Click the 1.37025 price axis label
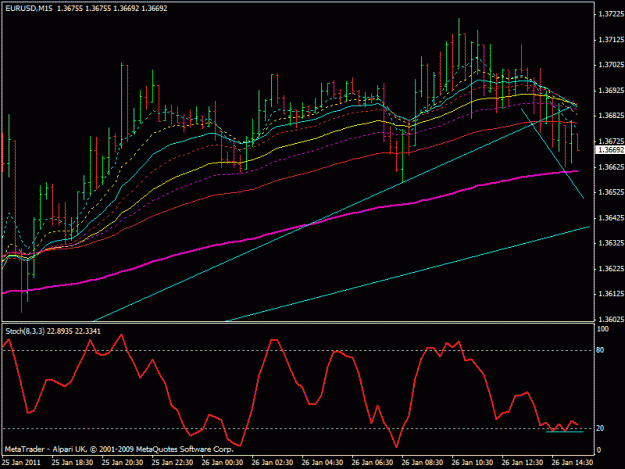This screenshot has width=625, height=469. (x=611, y=65)
